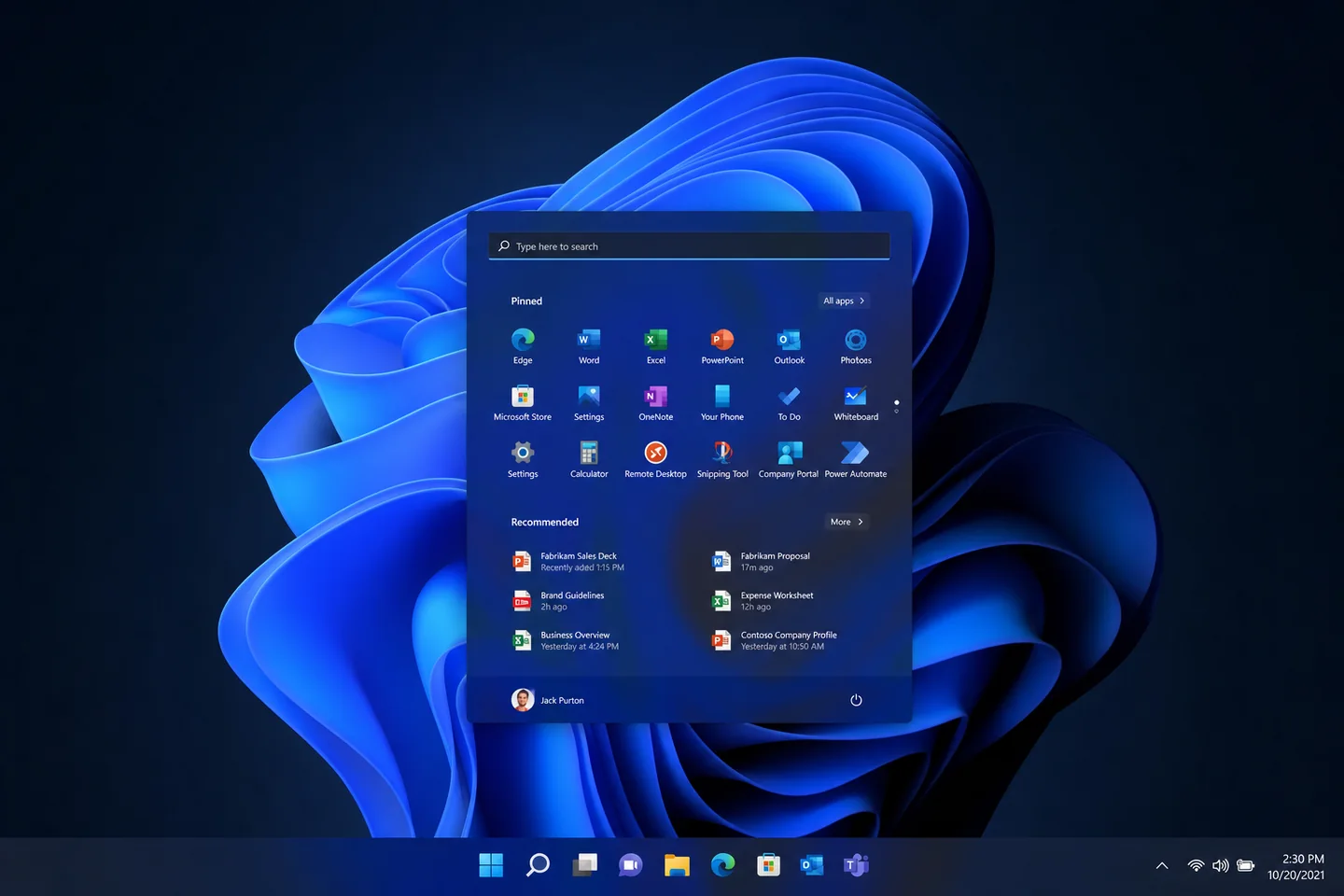
Task: Click All apps button
Action: point(844,301)
